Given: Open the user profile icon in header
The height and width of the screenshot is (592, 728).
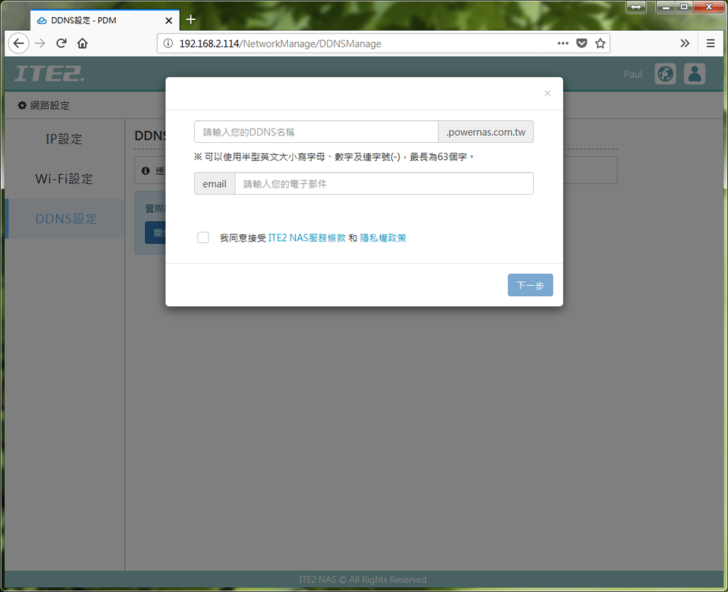Looking at the screenshot, I should (694, 74).
